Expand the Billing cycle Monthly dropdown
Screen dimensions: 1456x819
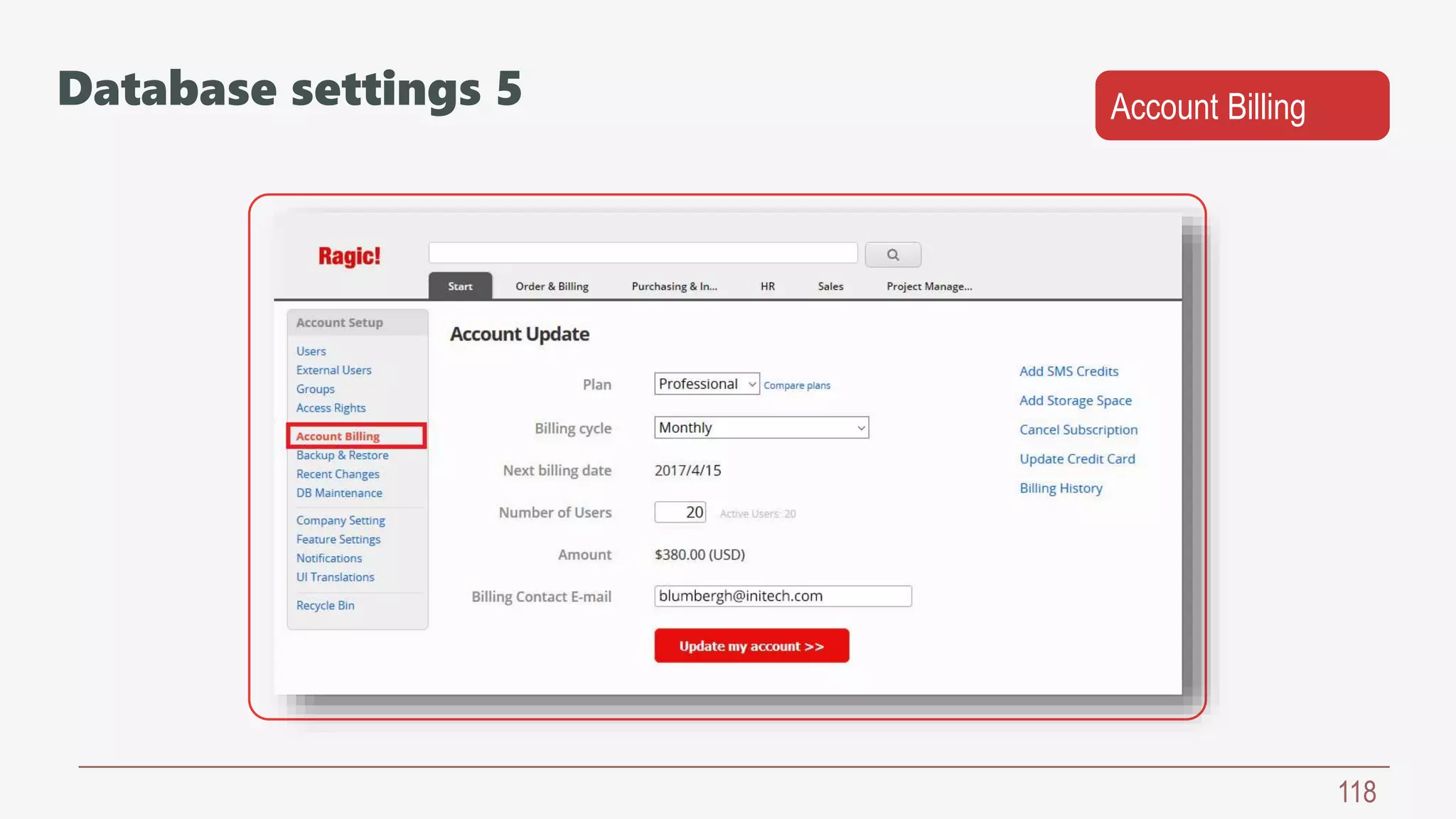pos(761,427)
